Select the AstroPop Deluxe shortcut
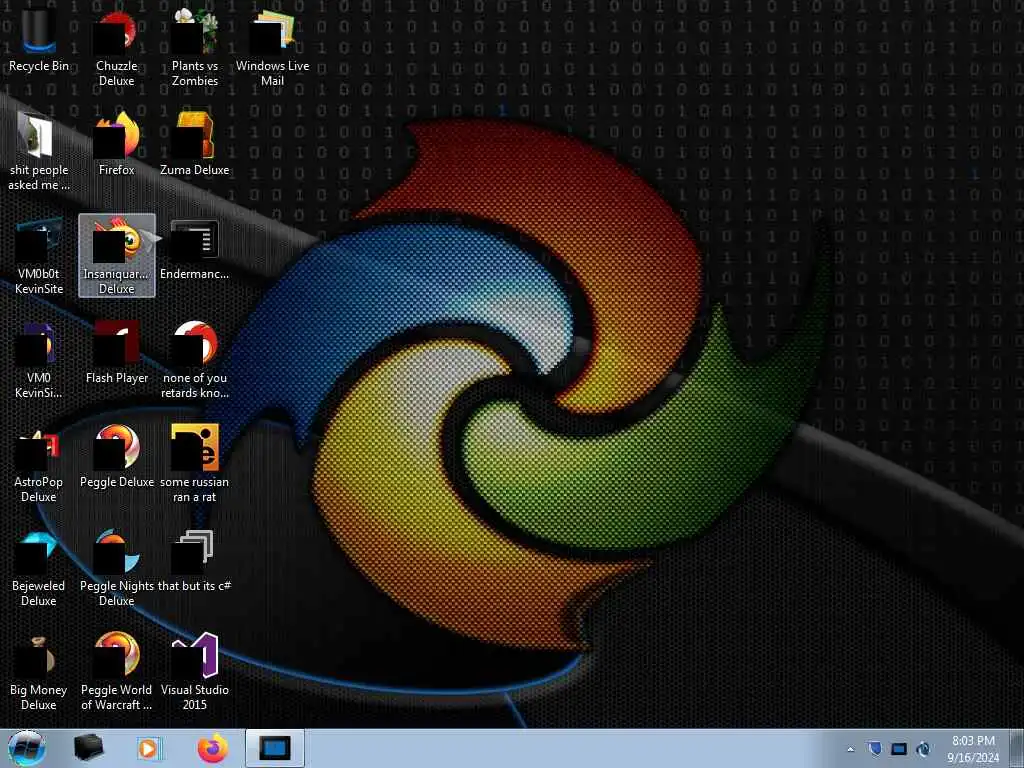 [x=39, y=463]
